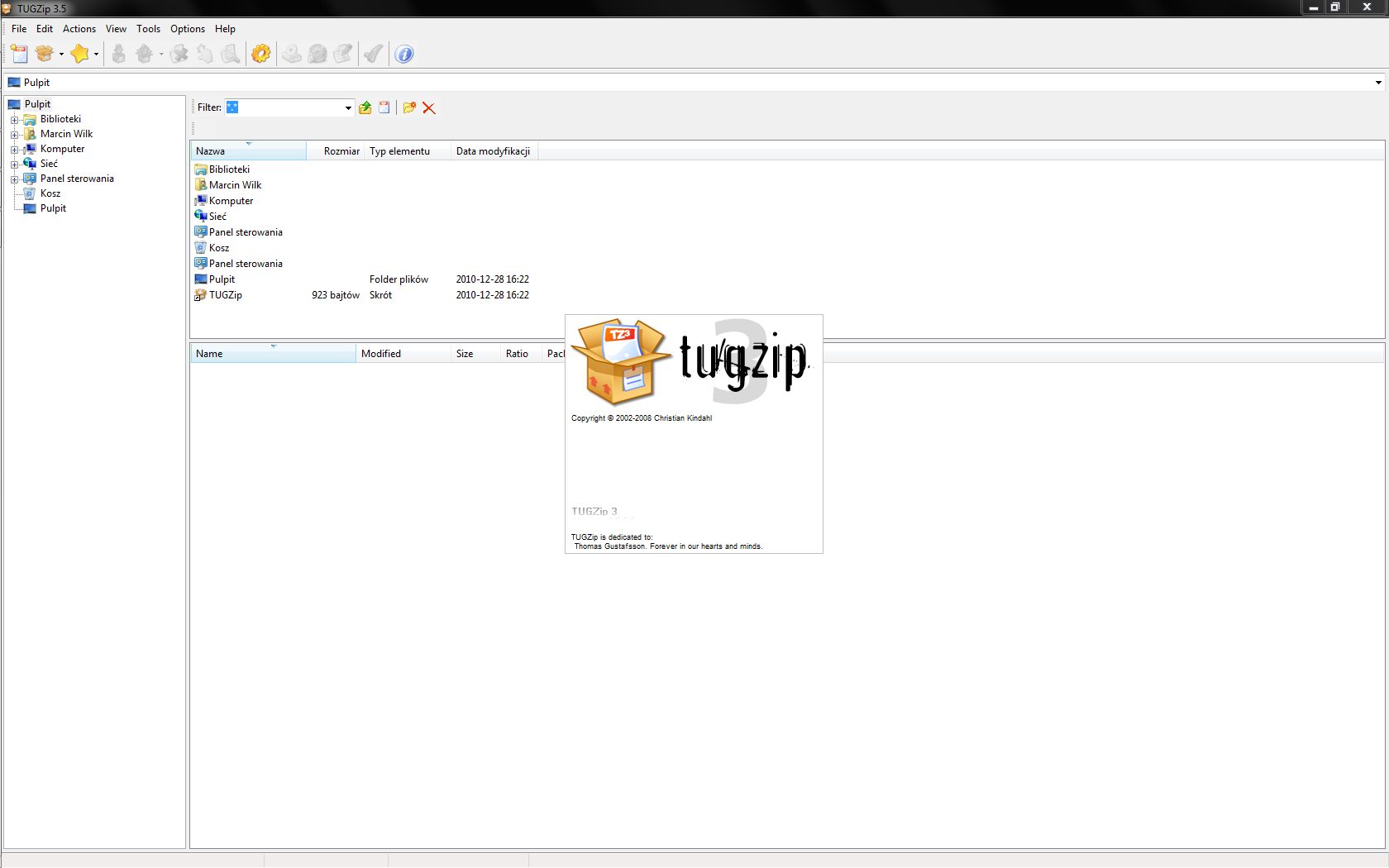Screen dimensions: 1389x868
Task: Click the Pulpit icon in the address bar
Action: pos(13,83)
